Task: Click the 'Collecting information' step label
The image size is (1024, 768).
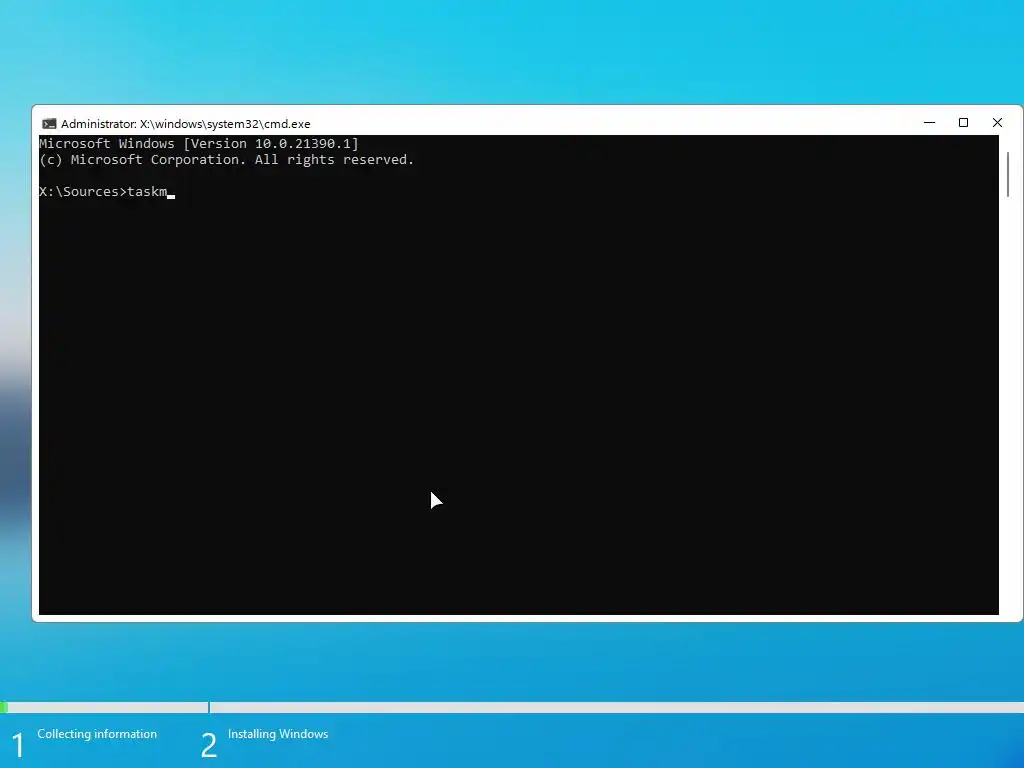Action: [x=97, y=734]
